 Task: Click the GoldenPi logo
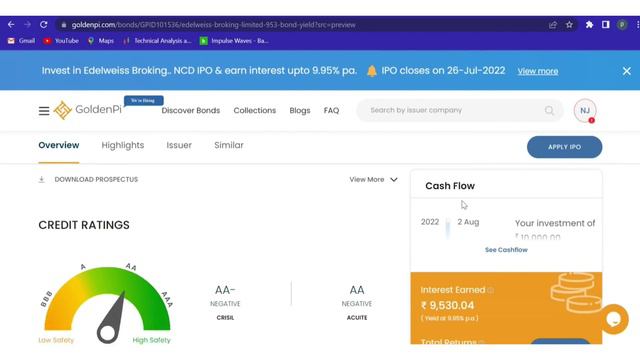click(x=88, y=110)
